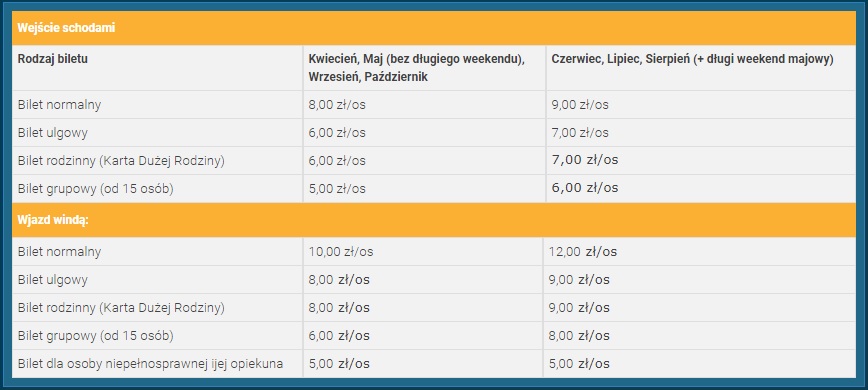Screen dimensions: 868x390
Task: Select the elevator 'Bilet ulgowy' label
Action: pyautogui.click(x=53, y=280)
